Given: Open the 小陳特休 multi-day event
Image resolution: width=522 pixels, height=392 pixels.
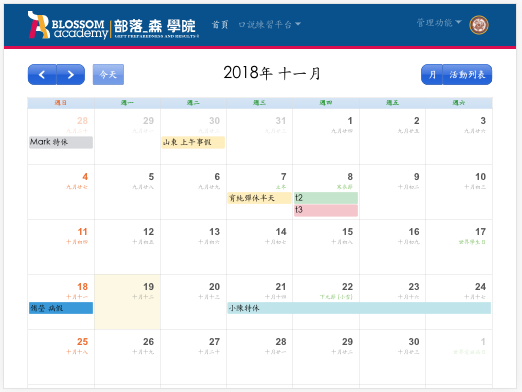Looking at the screenshot, I should pyautogui.click(x=359, y=308).
